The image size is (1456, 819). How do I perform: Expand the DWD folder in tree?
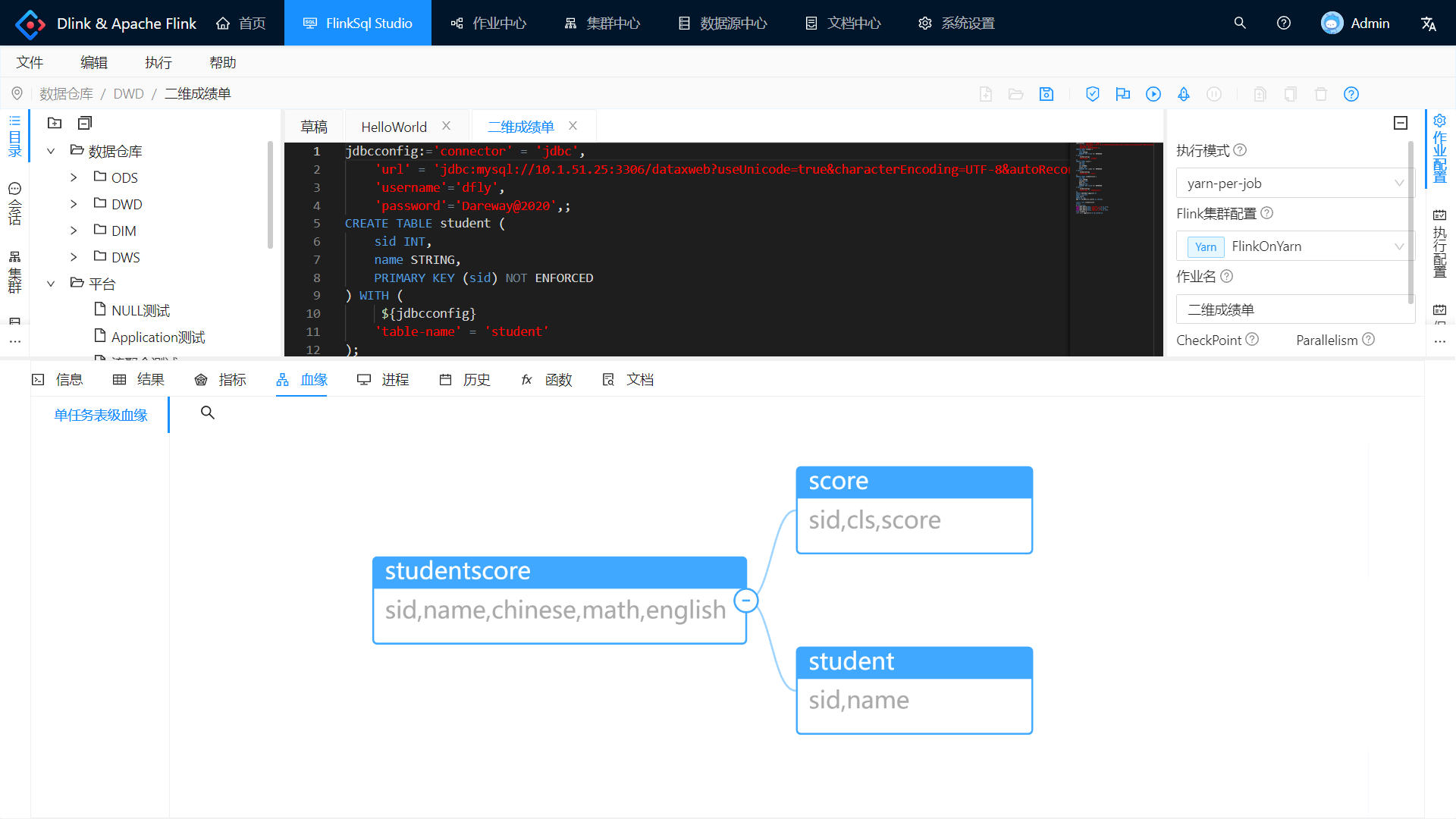tap(74, 204)
